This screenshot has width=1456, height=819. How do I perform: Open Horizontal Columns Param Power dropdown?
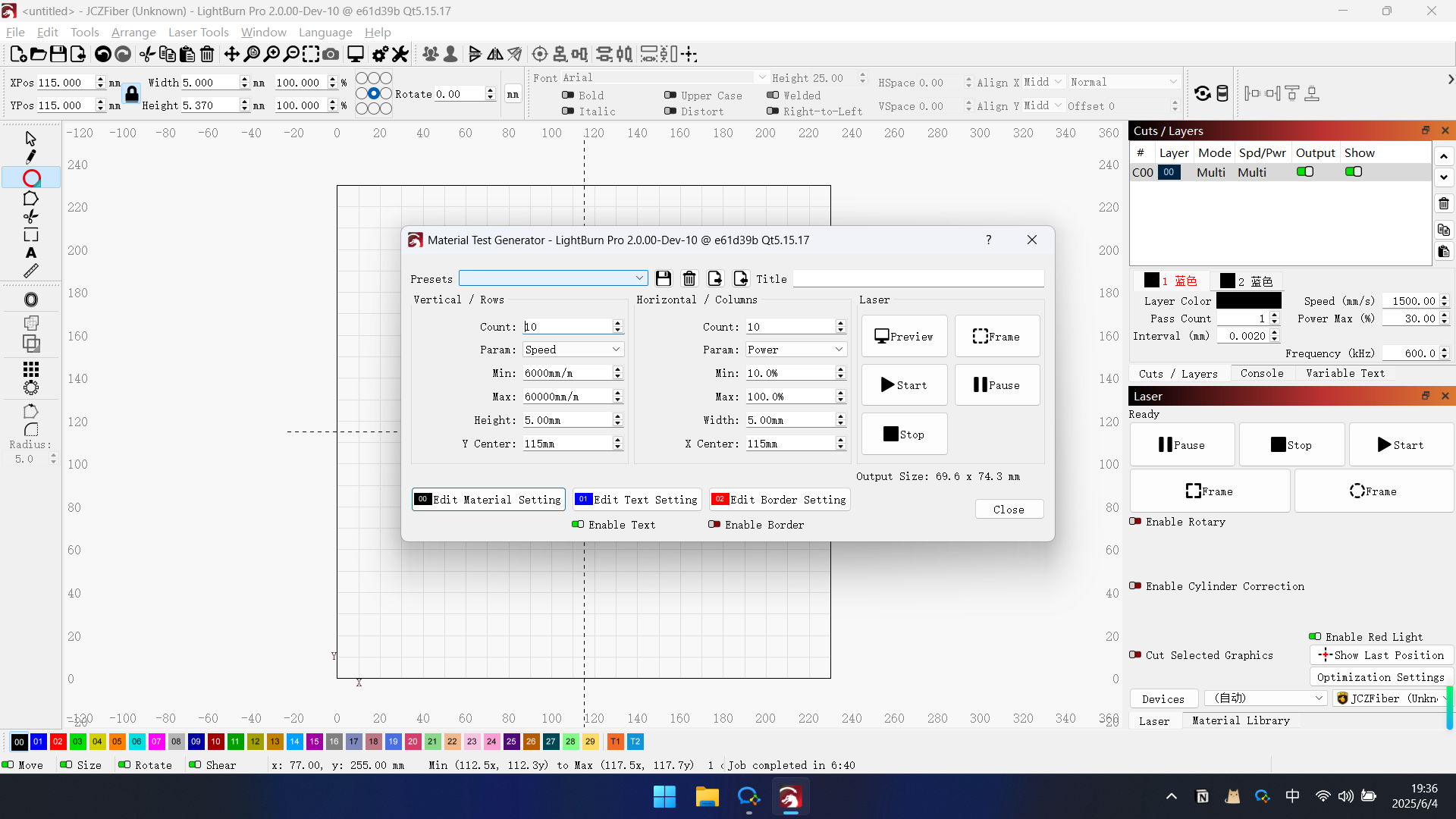coord(795,350)
